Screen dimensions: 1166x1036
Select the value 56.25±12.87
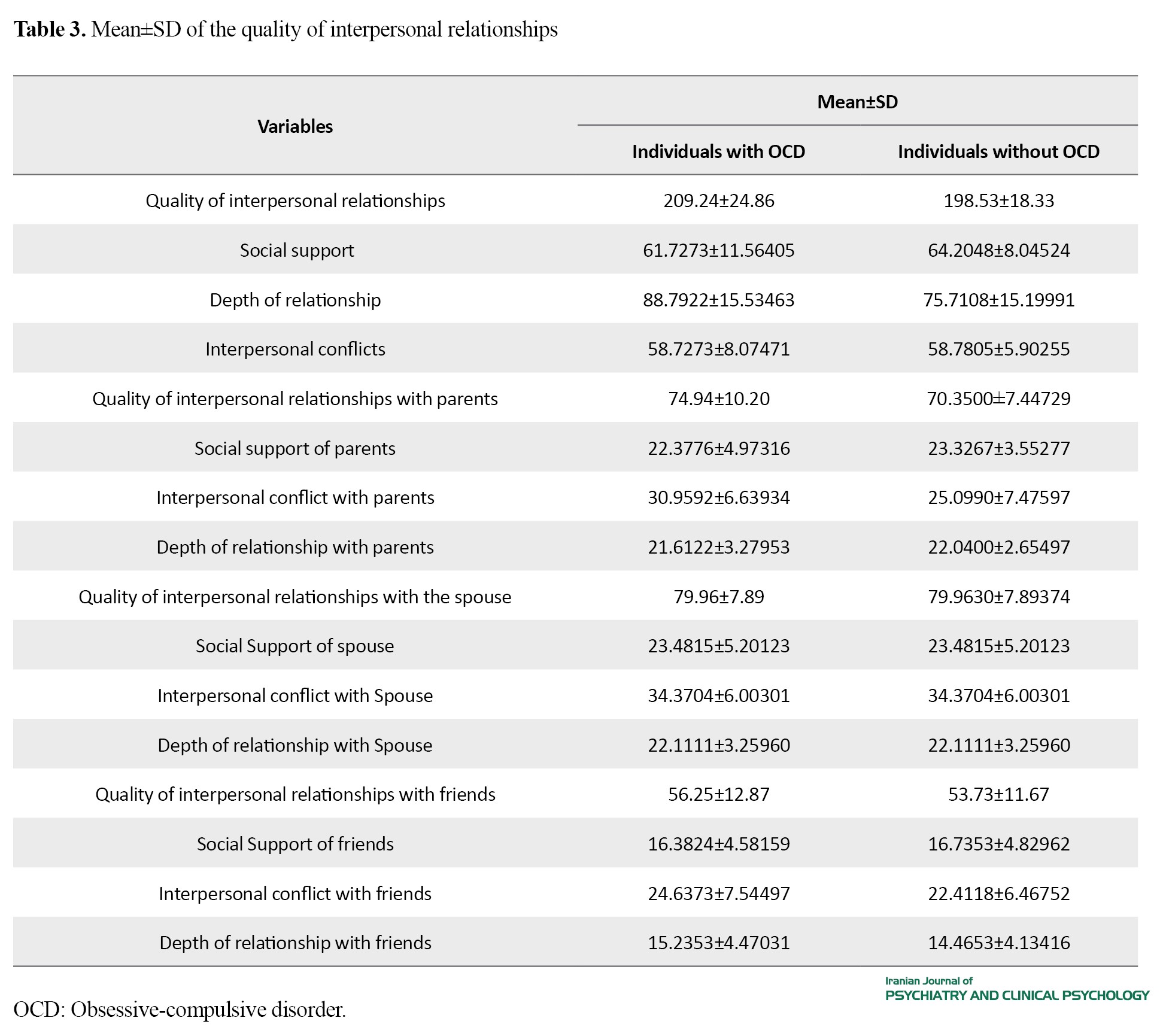[x=718, y=794]
